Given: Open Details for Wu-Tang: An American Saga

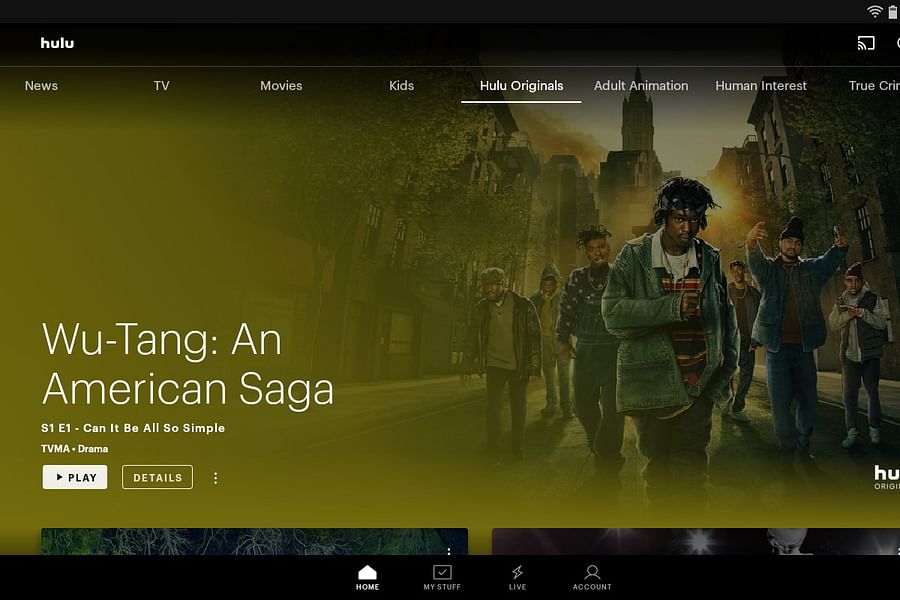Looking at the screenshot, I should [157, 477].
